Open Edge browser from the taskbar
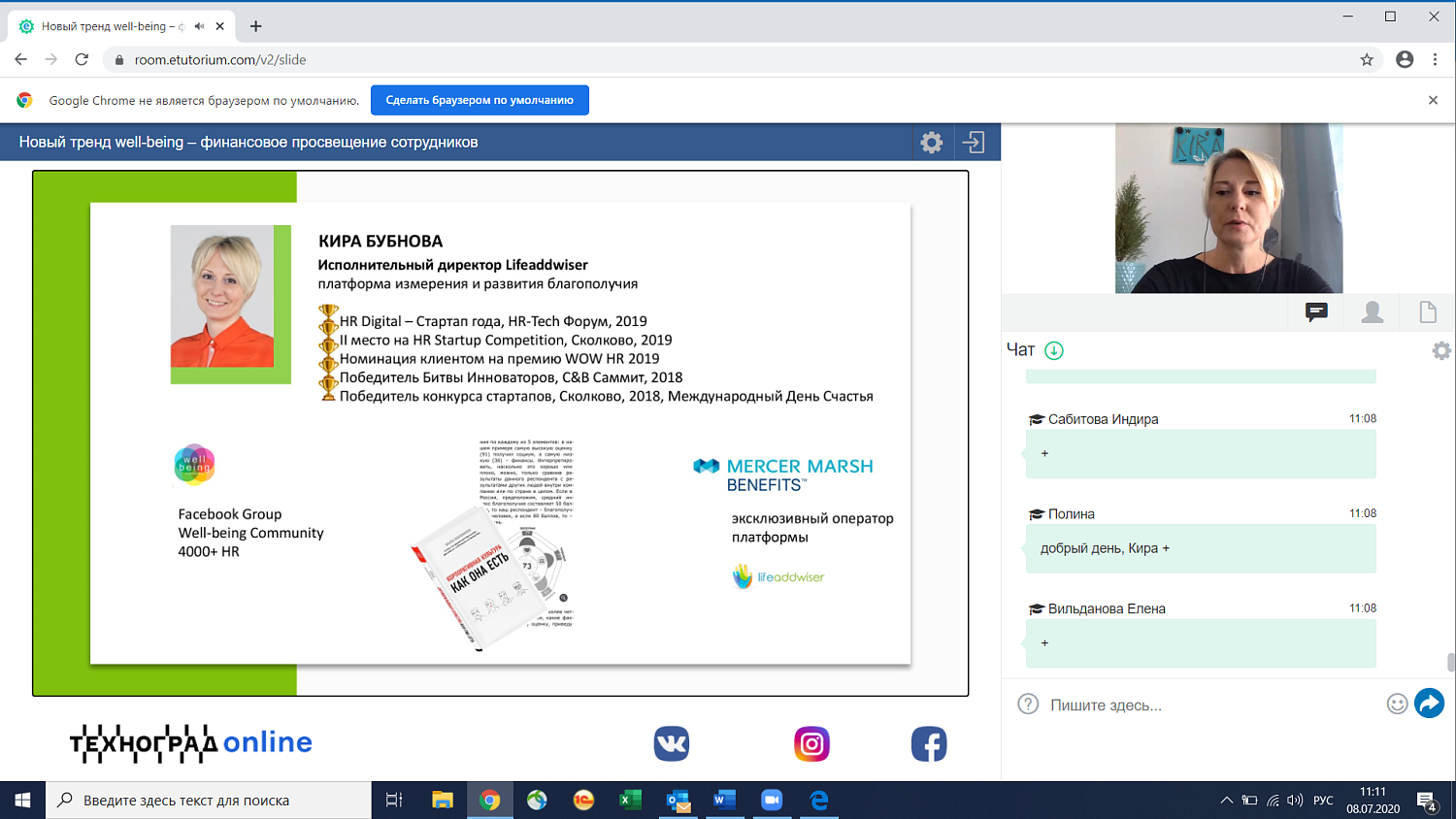The height and width of the screenshot is (819, 1456). point(819,801)
